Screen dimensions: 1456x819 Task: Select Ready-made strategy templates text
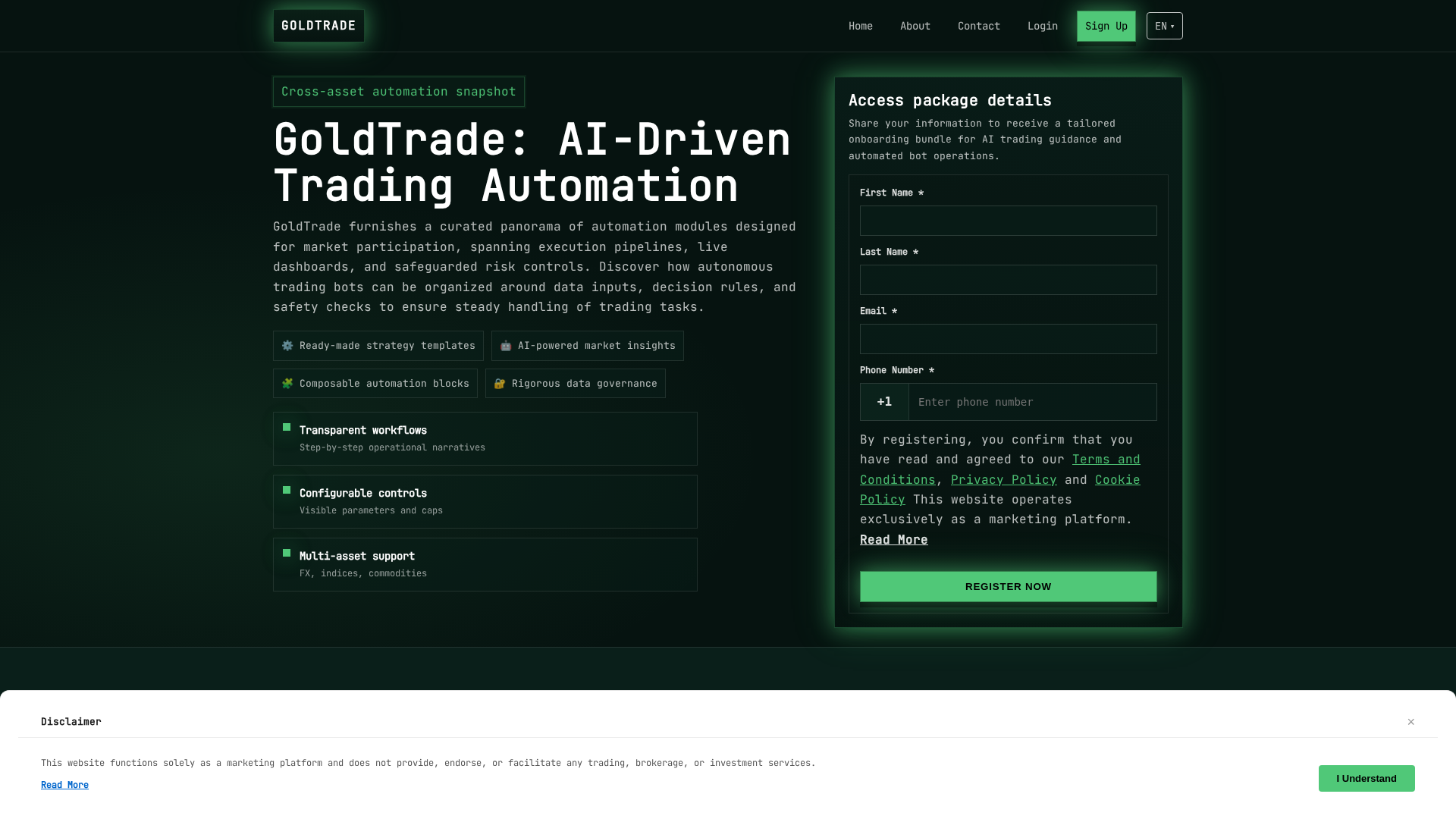(388, 346)
